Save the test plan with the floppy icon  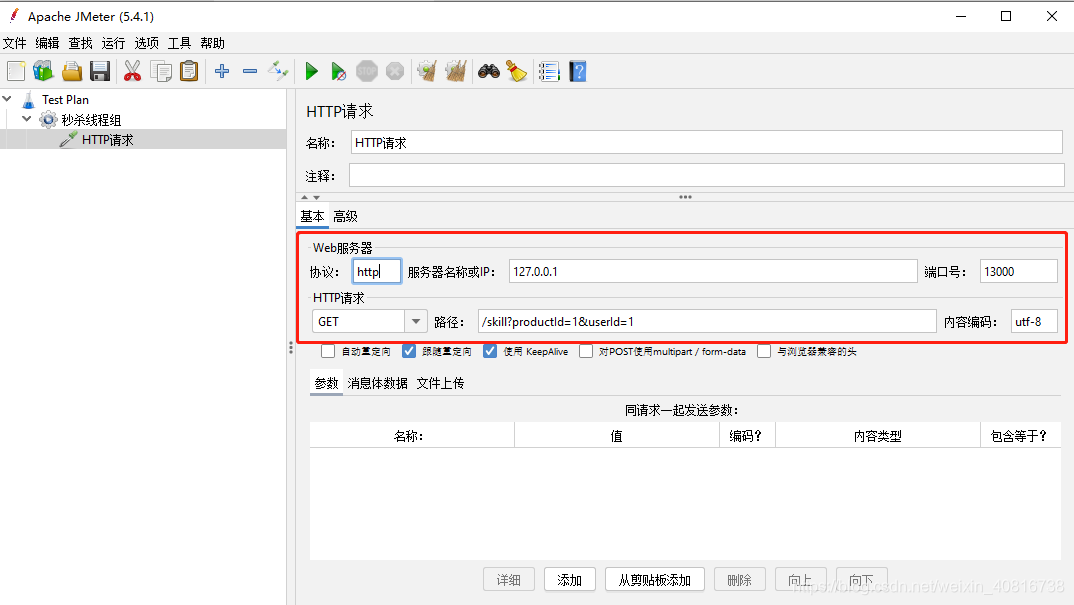click(100, 71)
